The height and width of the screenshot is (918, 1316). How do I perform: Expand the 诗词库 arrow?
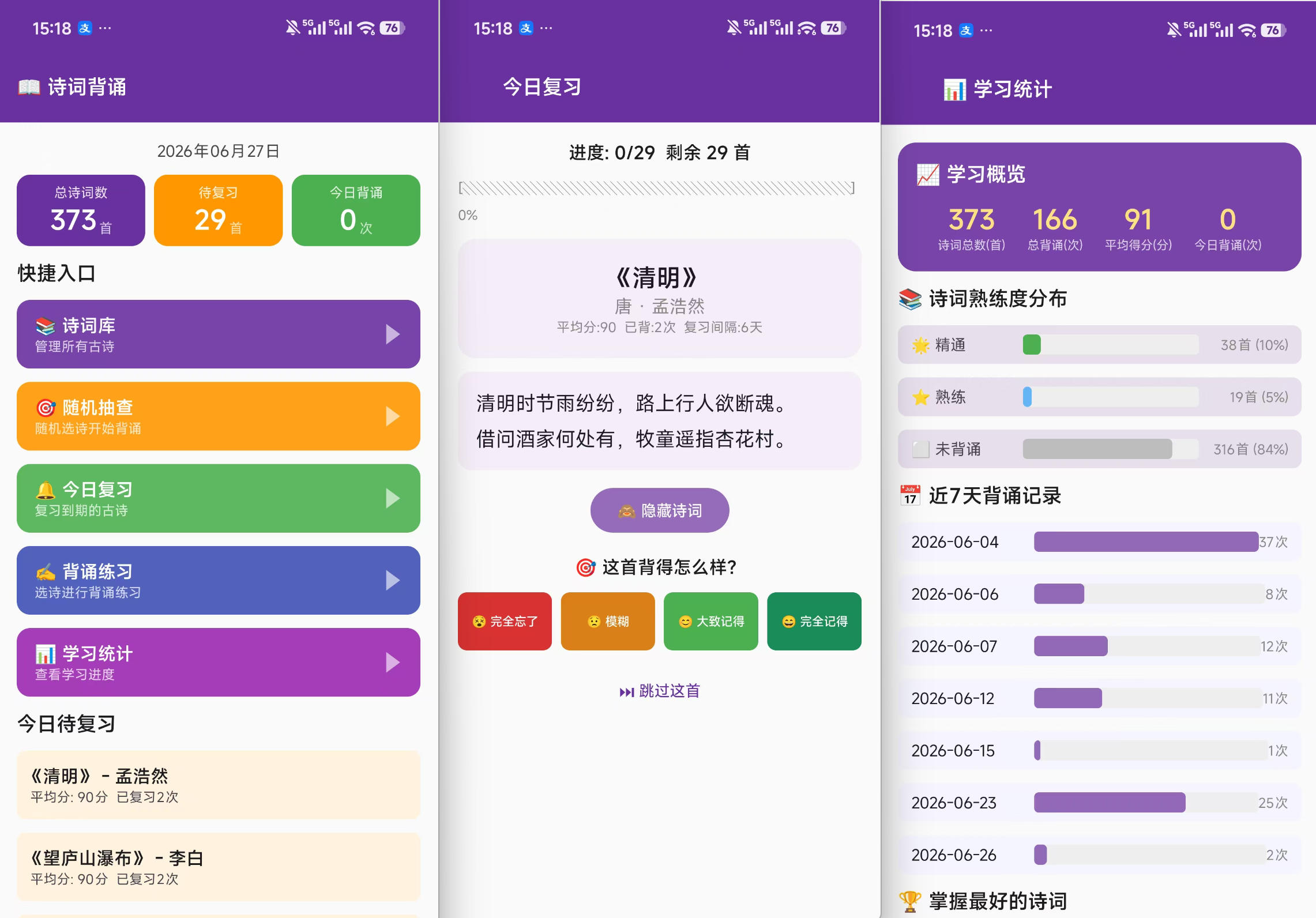click(393, 334)
